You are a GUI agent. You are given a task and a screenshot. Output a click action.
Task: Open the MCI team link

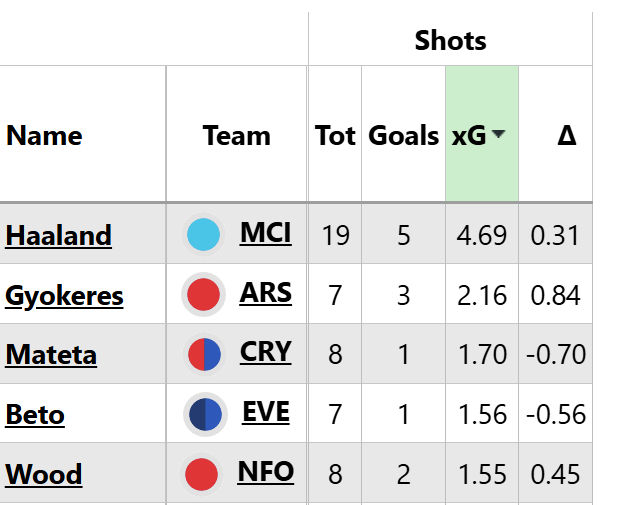click(x=266, y=233)
